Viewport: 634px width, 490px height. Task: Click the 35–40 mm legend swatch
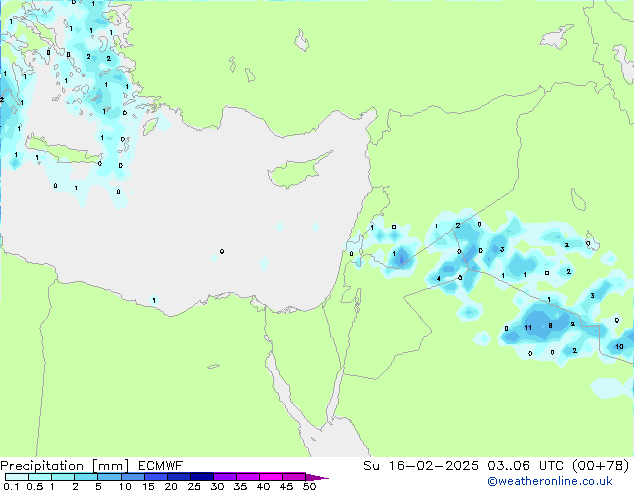tap(247, 477)
